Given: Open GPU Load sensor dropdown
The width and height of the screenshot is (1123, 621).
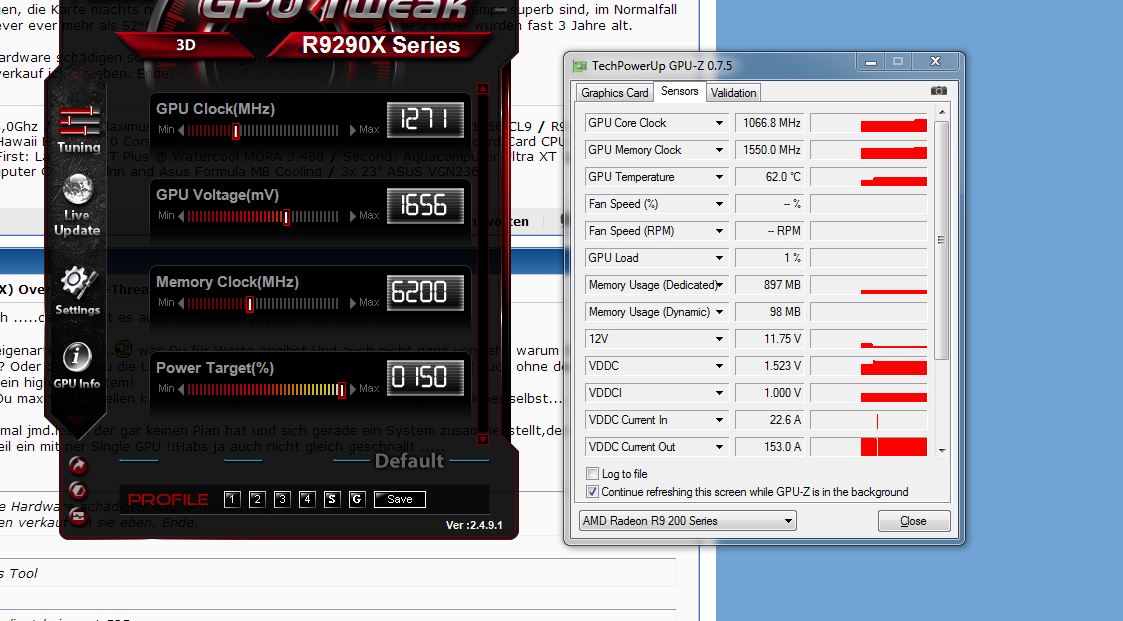Looking at the screenshot, I should pyautogui.click(x=719, y=258).
